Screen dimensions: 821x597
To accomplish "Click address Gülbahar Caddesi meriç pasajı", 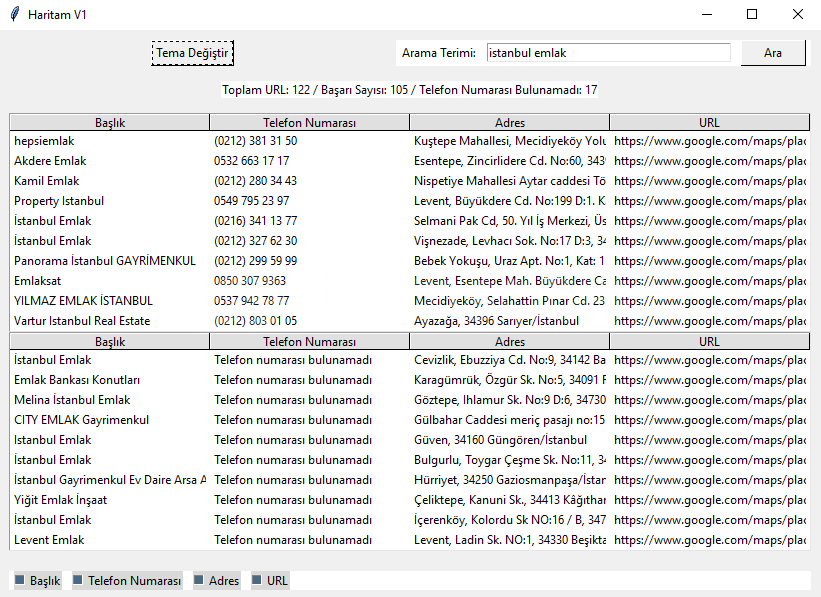I will pyautogui.click(x=510, y=419).
